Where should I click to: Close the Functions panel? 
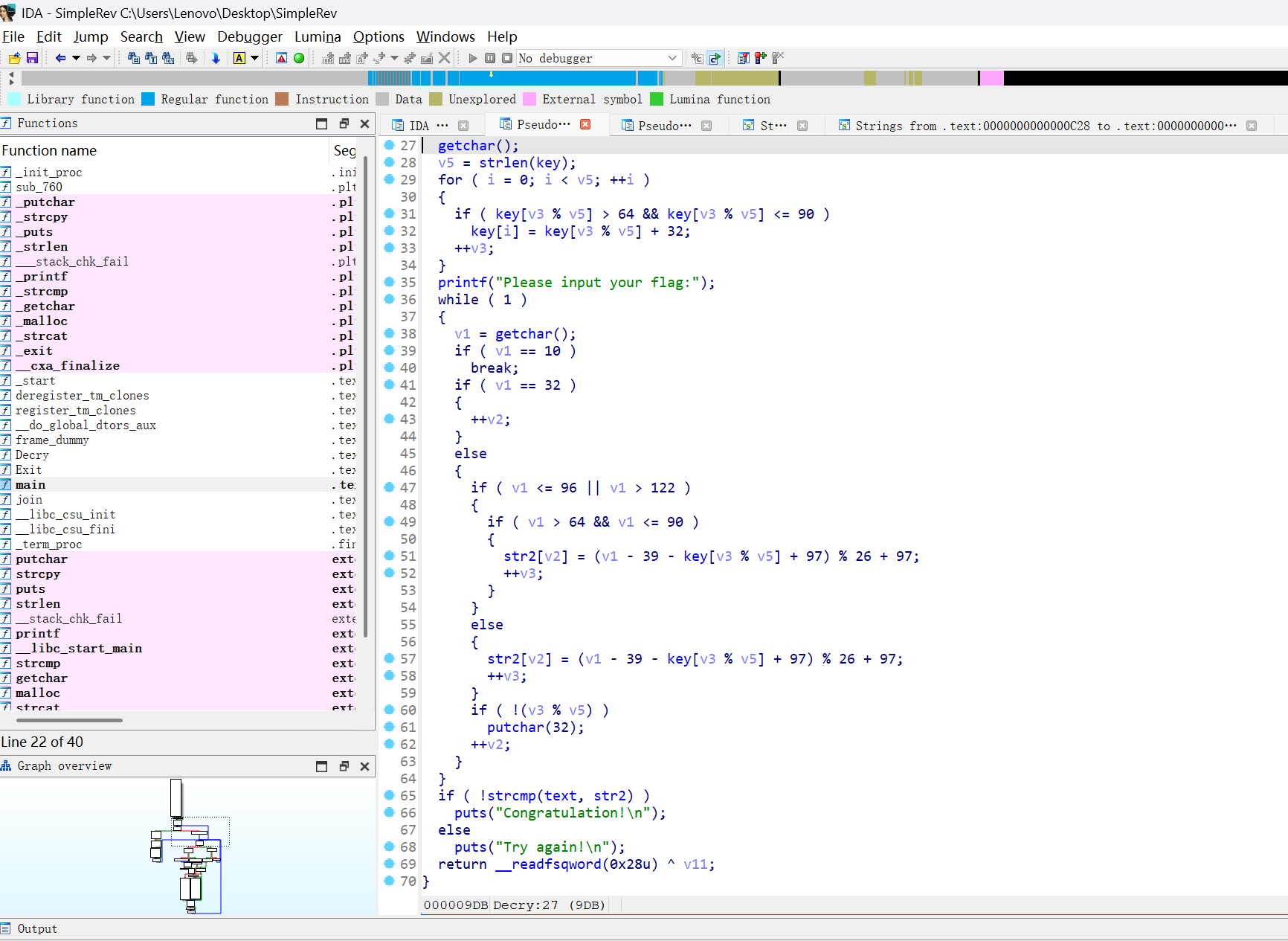[x=364, y=123]
